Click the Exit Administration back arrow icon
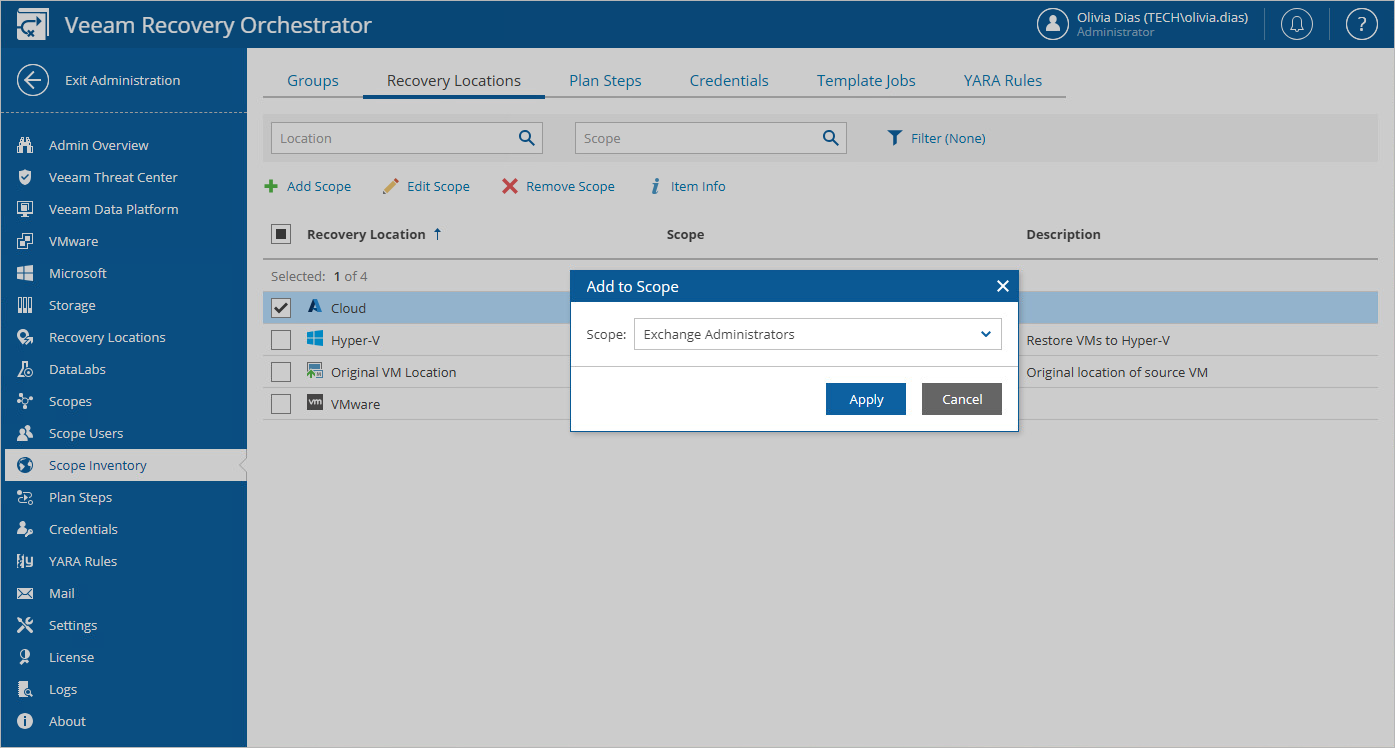The height and width of the screenshot is (748, 1395). (x=33, y=81)
